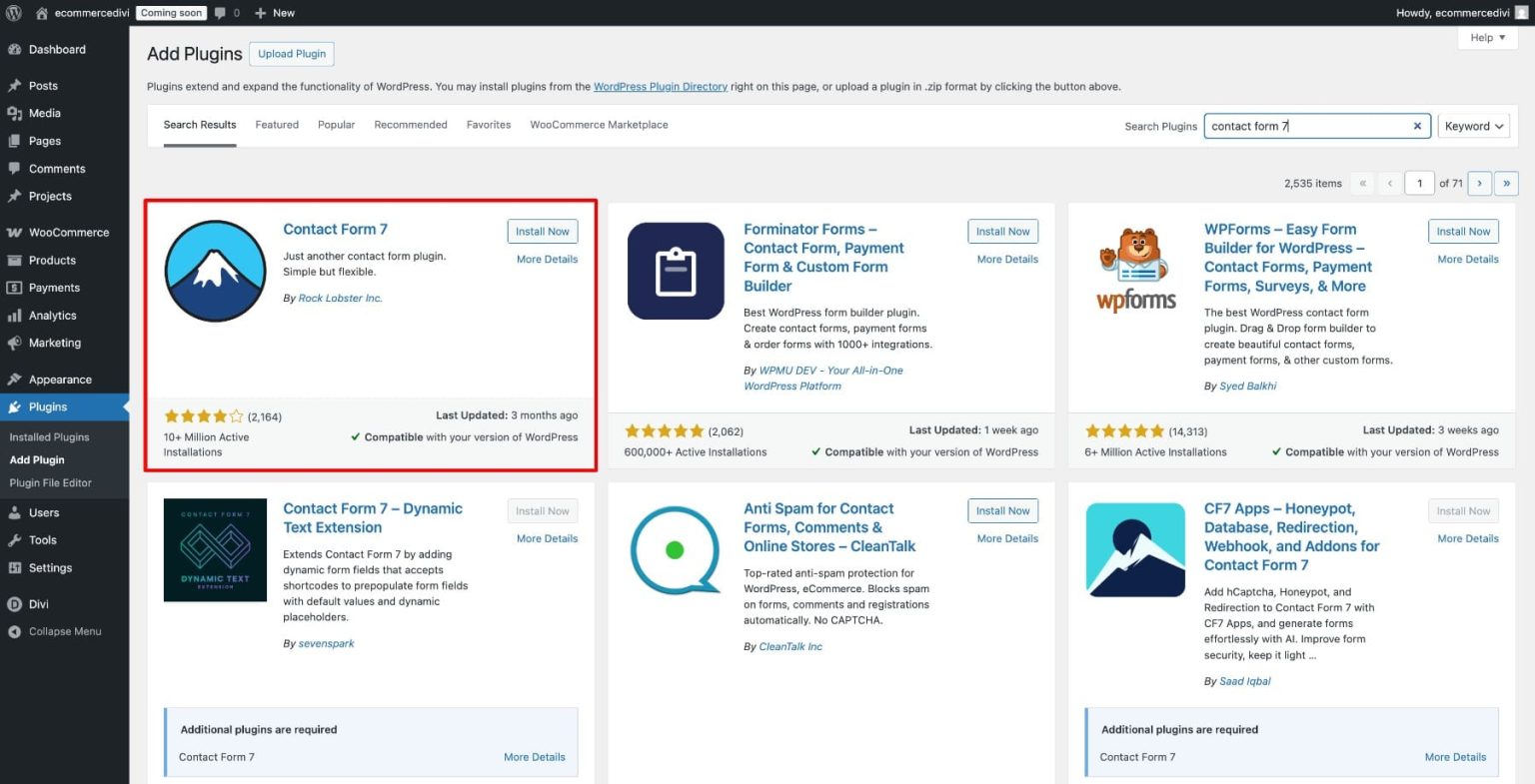The width and height of the screenshot is (1535, 784).
Task: Switch to the Featured tab
Action: point(277,125)
